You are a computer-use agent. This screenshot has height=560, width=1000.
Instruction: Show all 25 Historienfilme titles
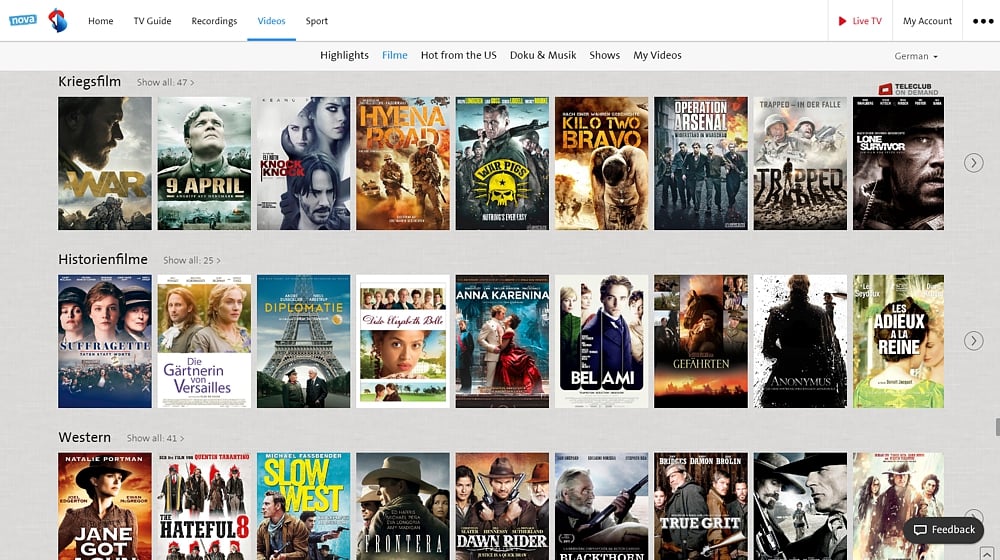coord(192,260)
